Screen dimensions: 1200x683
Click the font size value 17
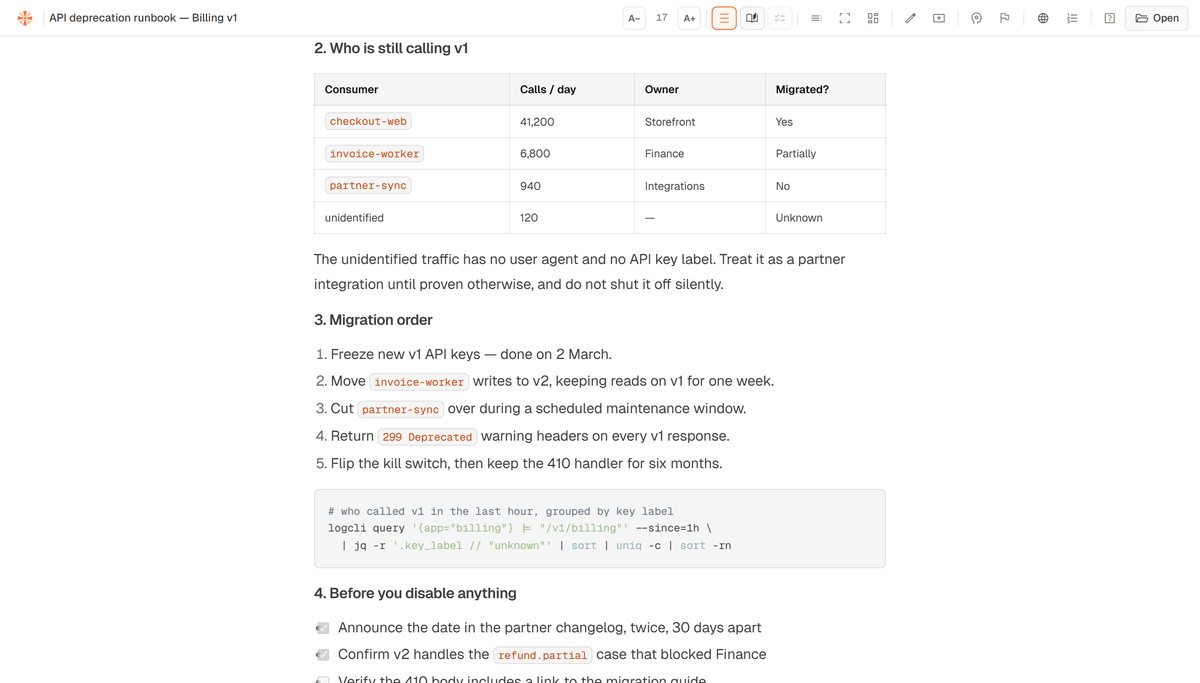click(x=661, y=18)
